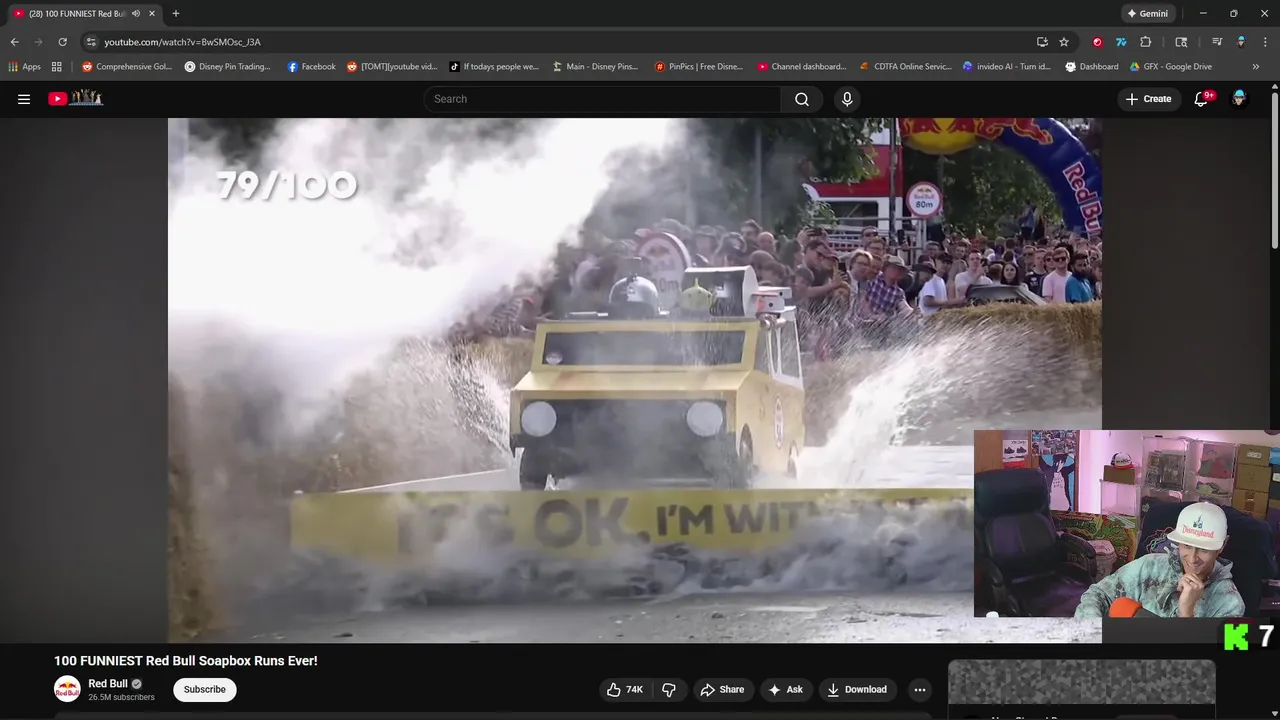Screen dimensions: 1280x720
Task: Reload the current page
Action: tap(62, 42)
